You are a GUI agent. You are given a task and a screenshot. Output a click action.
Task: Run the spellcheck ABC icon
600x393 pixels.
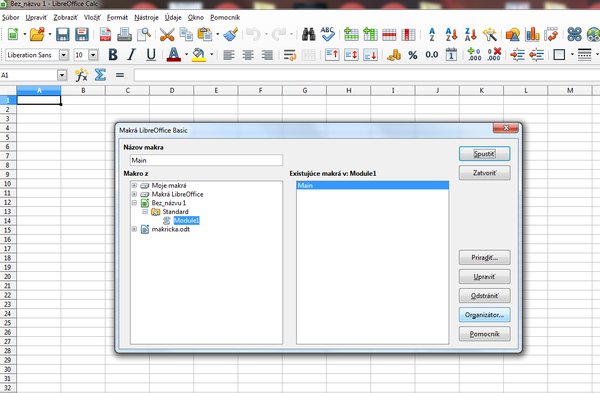(328, 34)
